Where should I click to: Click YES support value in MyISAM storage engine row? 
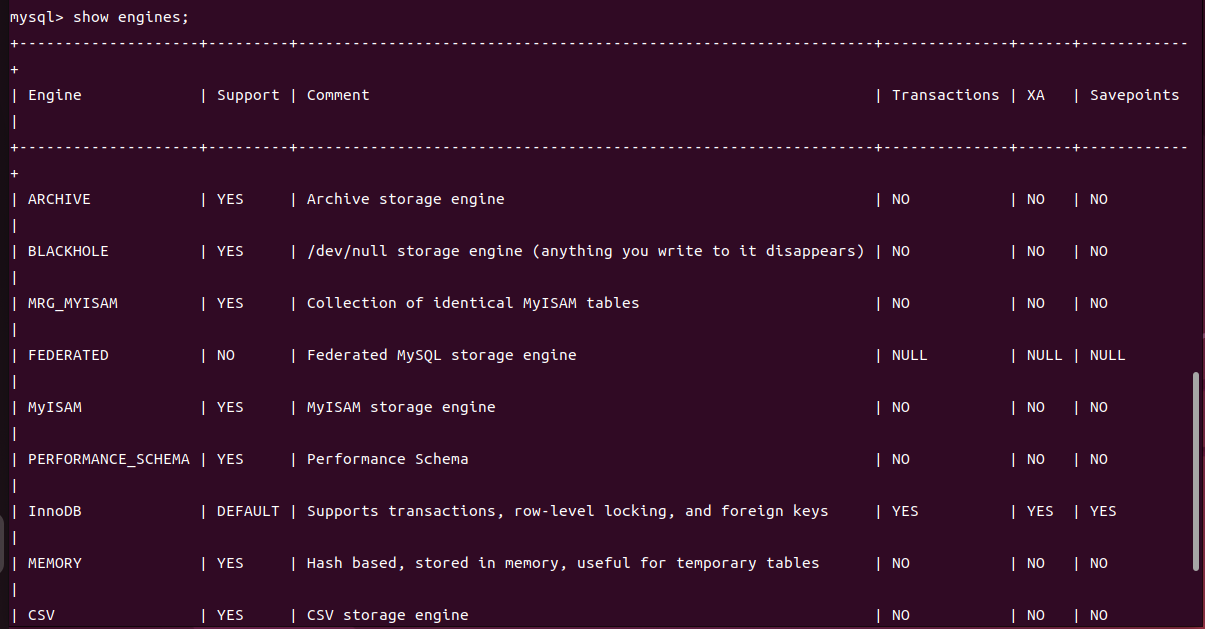click(230, 407)
